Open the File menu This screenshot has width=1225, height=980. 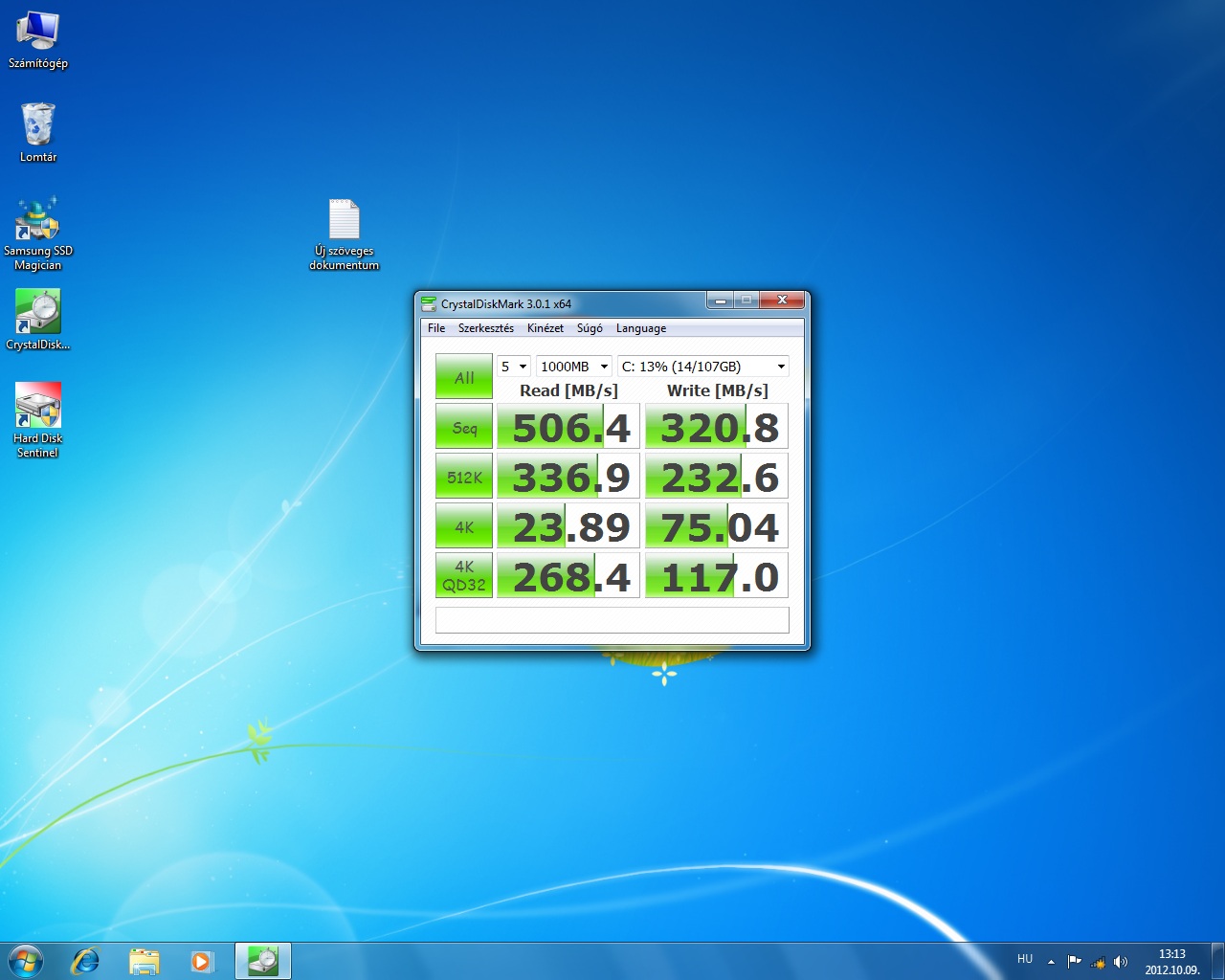tap(436, 328)
